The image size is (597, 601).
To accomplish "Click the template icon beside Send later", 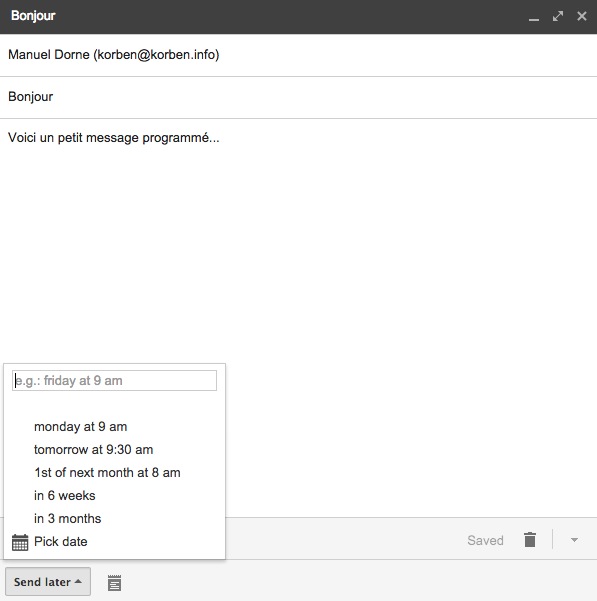I will click(114, 583).
